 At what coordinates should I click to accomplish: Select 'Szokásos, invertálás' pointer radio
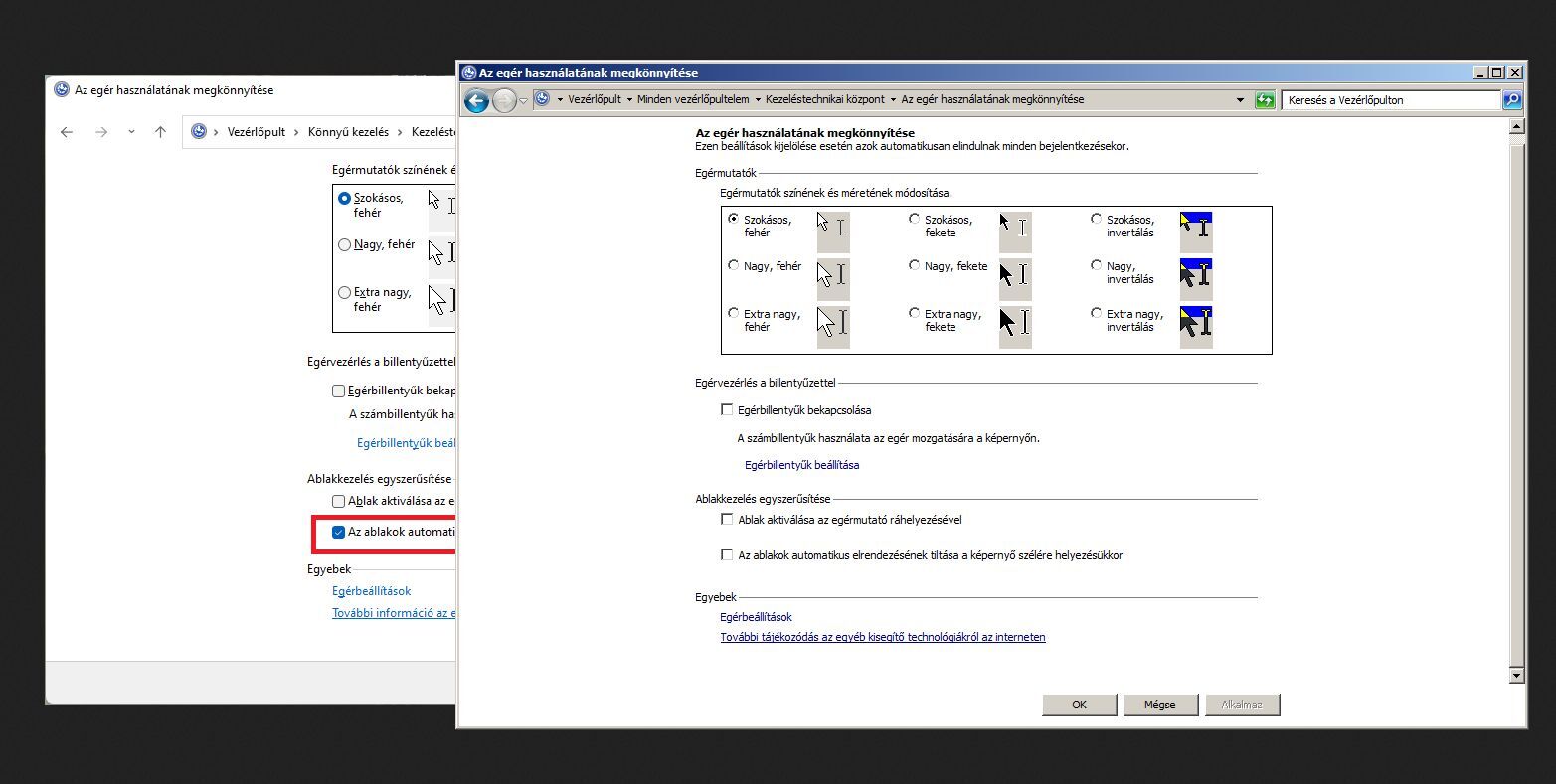[x=1097, y=219]
